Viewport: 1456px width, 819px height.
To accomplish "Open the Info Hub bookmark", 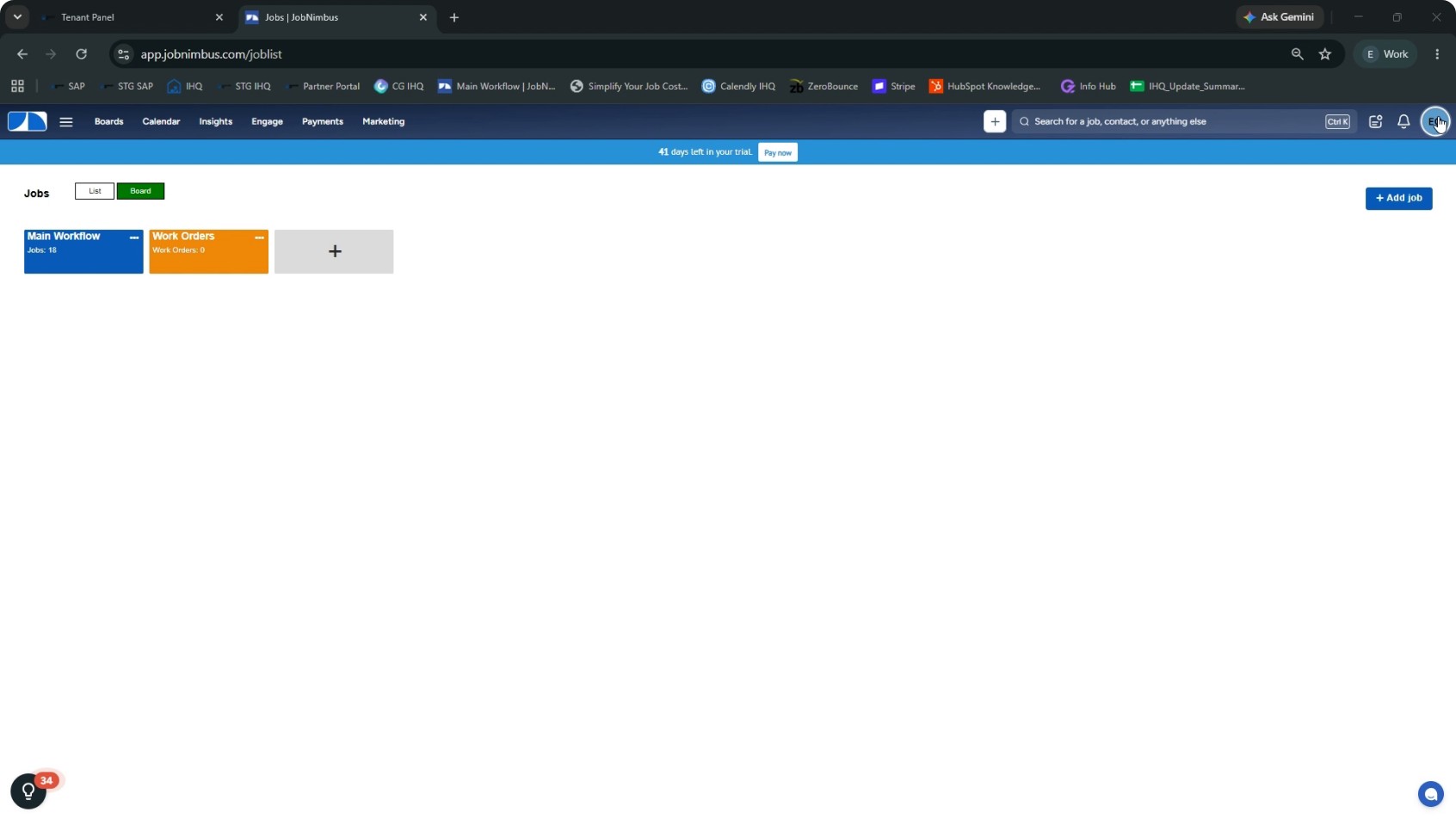I will click(1089, 86).
